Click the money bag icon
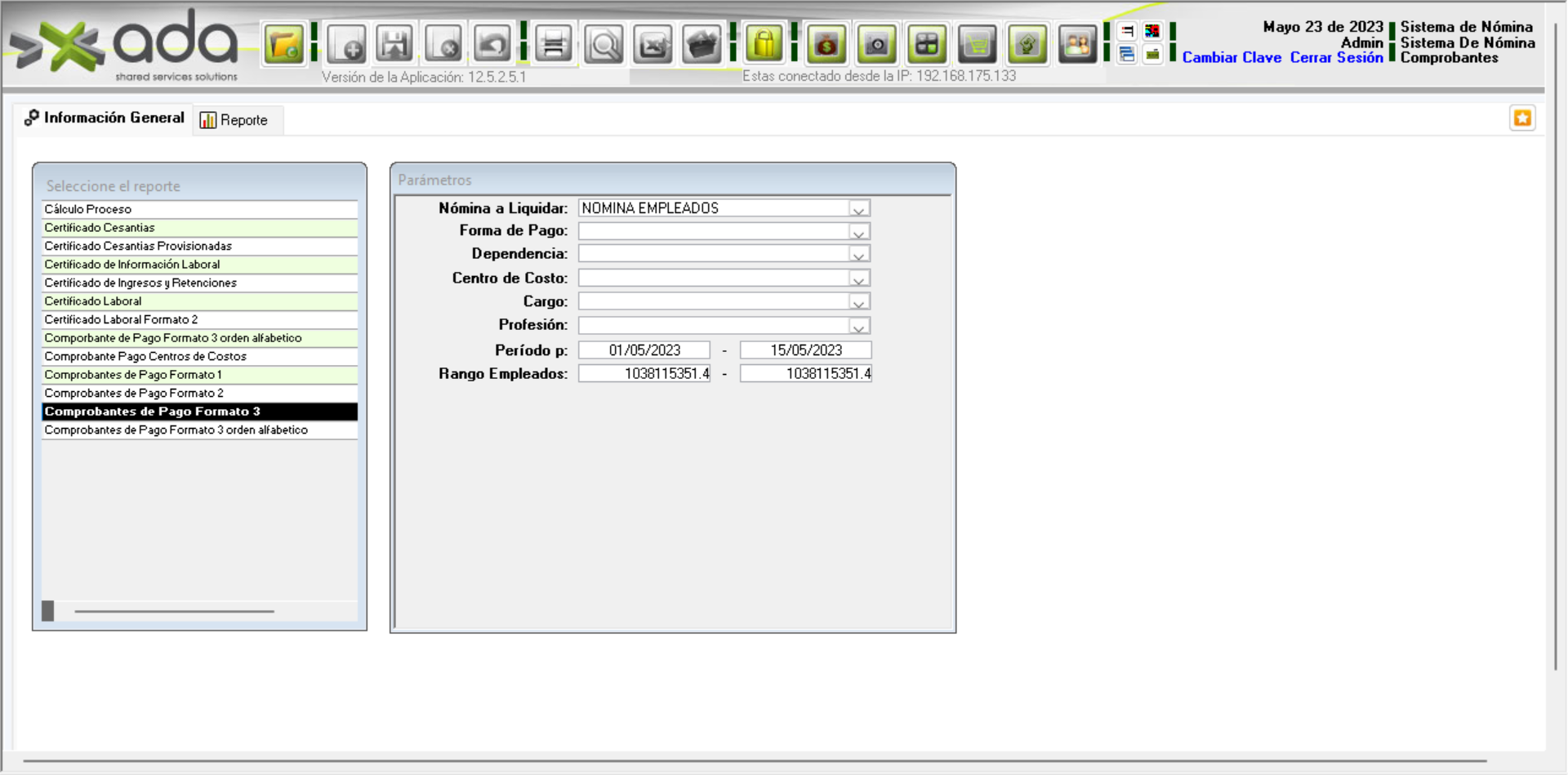 pos(826,44)
